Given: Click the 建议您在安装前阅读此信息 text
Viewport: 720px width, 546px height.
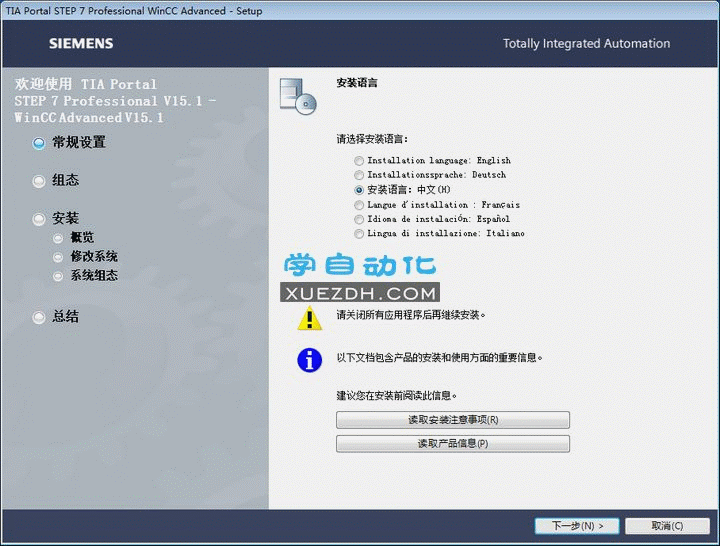Looking at the screenshot, I should coord(397,395).
